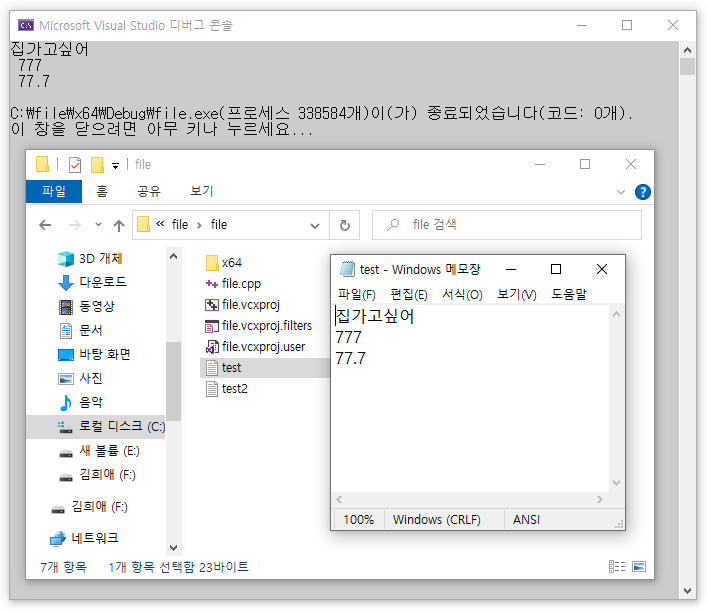Screen dimensions: 707x613
Task: Open 음악 folder in sidebar
Action: coord(81,402)
